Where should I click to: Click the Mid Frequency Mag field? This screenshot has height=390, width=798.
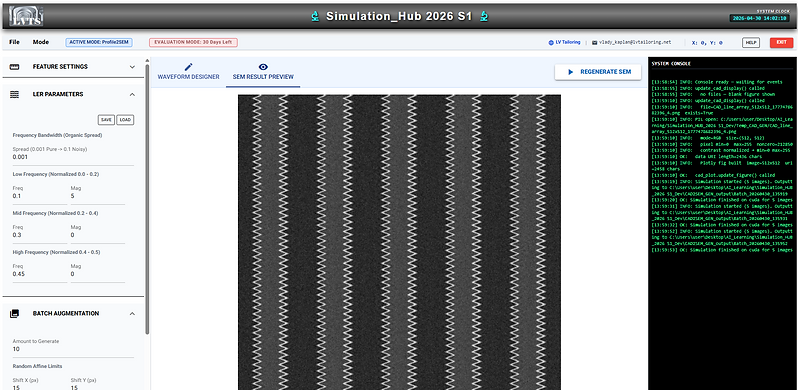(x=98, y=235)
